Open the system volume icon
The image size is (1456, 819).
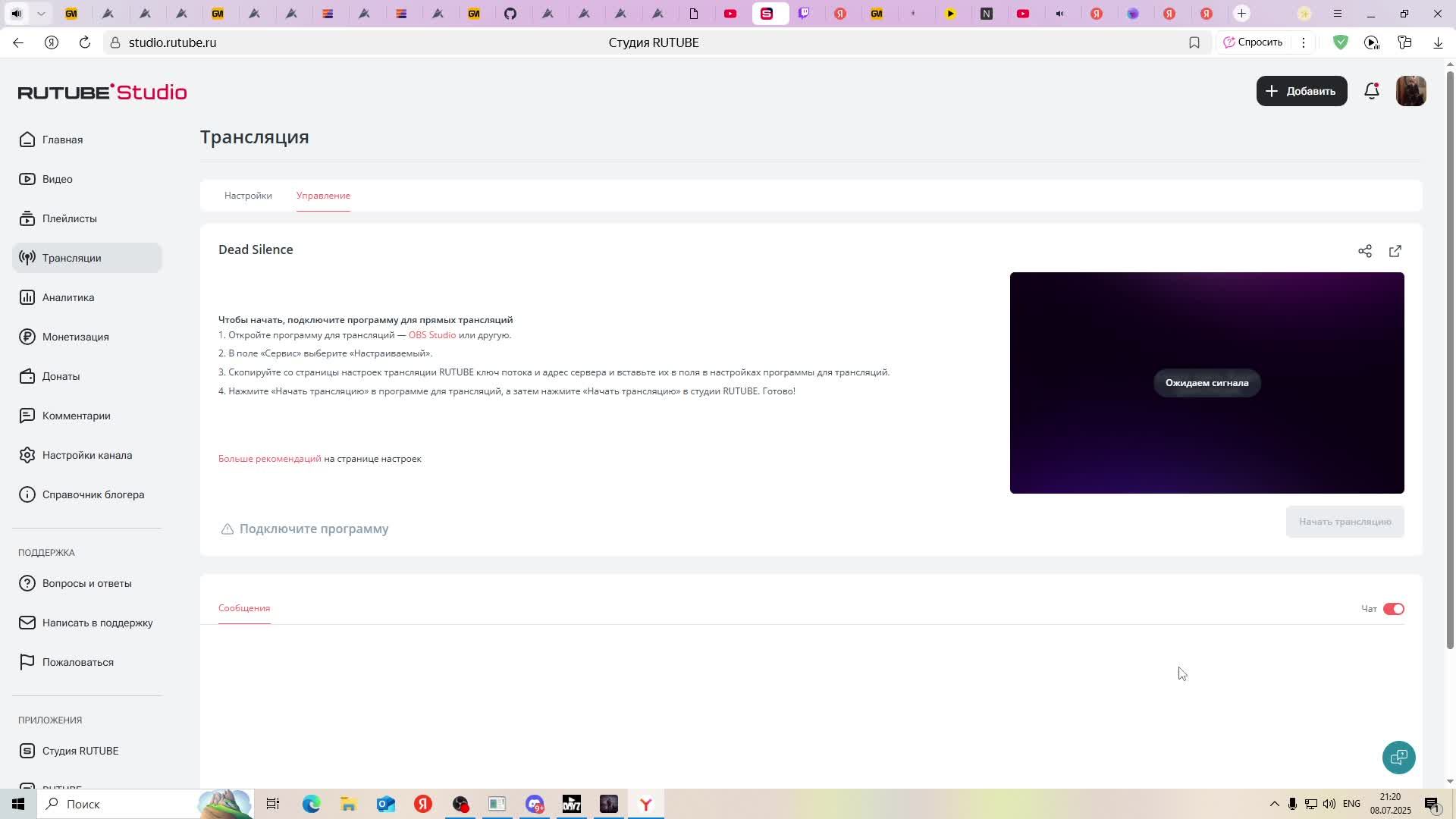[1329, 804]
